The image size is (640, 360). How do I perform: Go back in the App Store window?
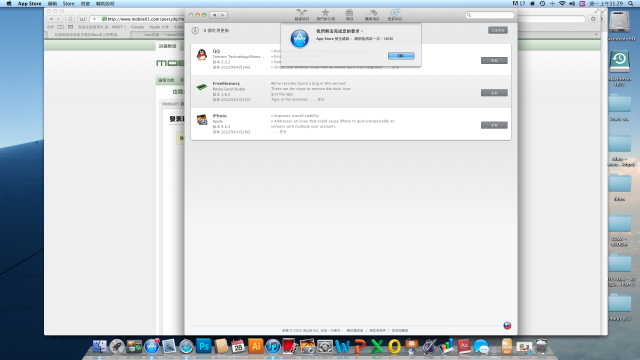coord(214,15)
